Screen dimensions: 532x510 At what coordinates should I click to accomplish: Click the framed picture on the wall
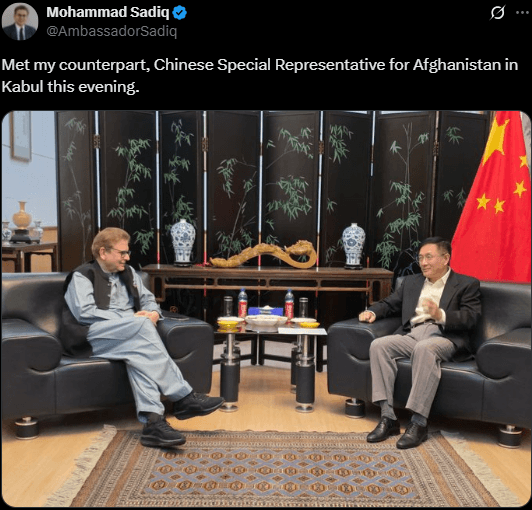point(21,136)
